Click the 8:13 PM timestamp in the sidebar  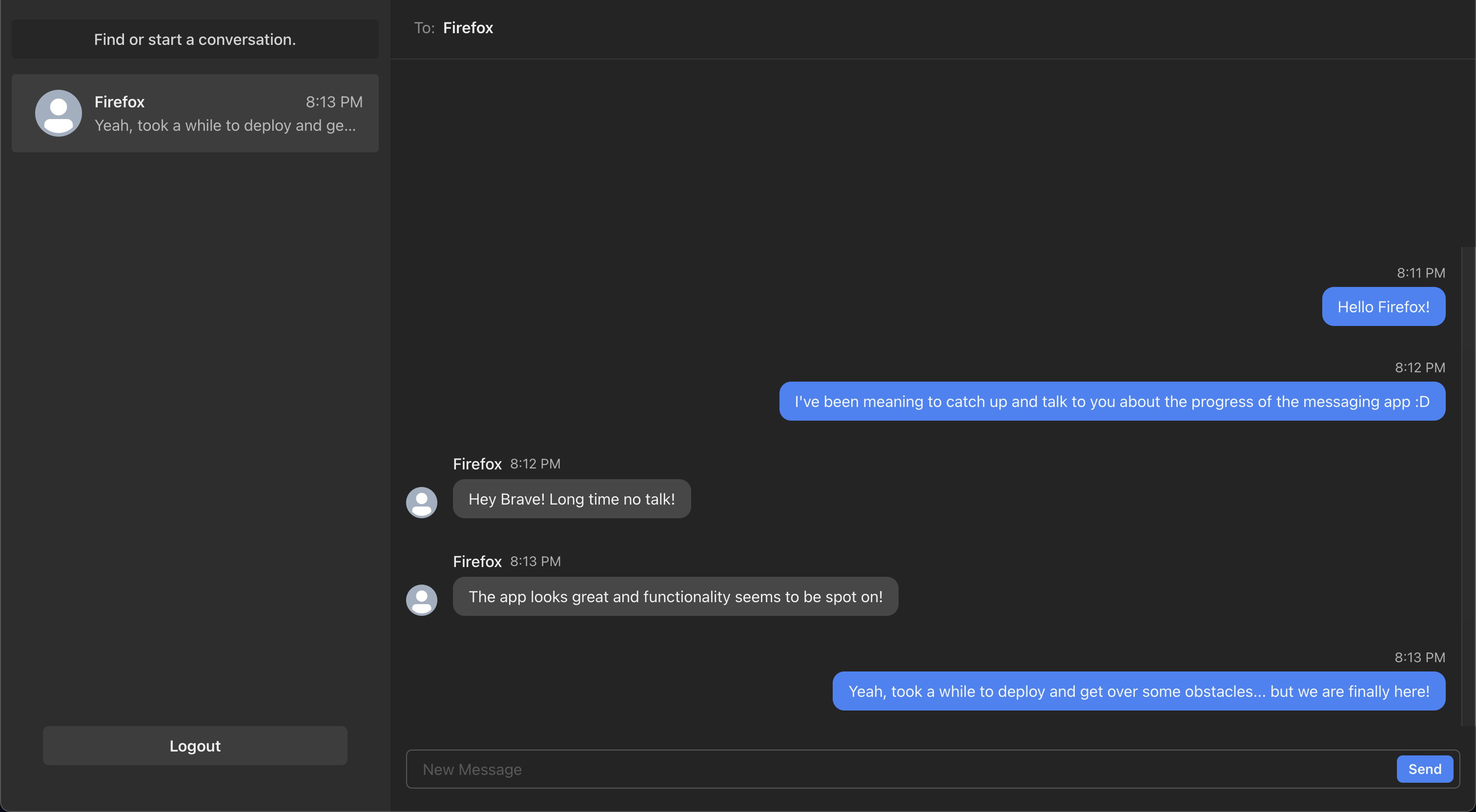(334, 101)
